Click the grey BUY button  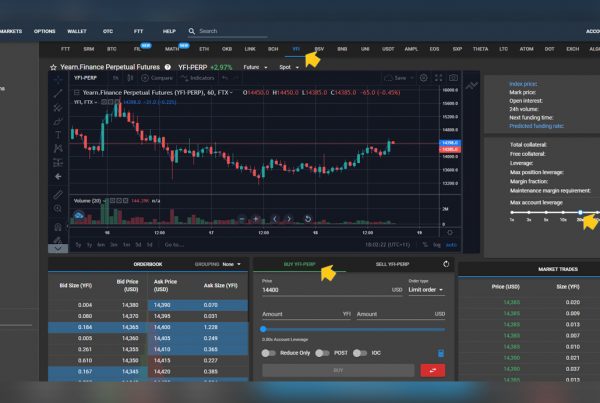[338, 370]
